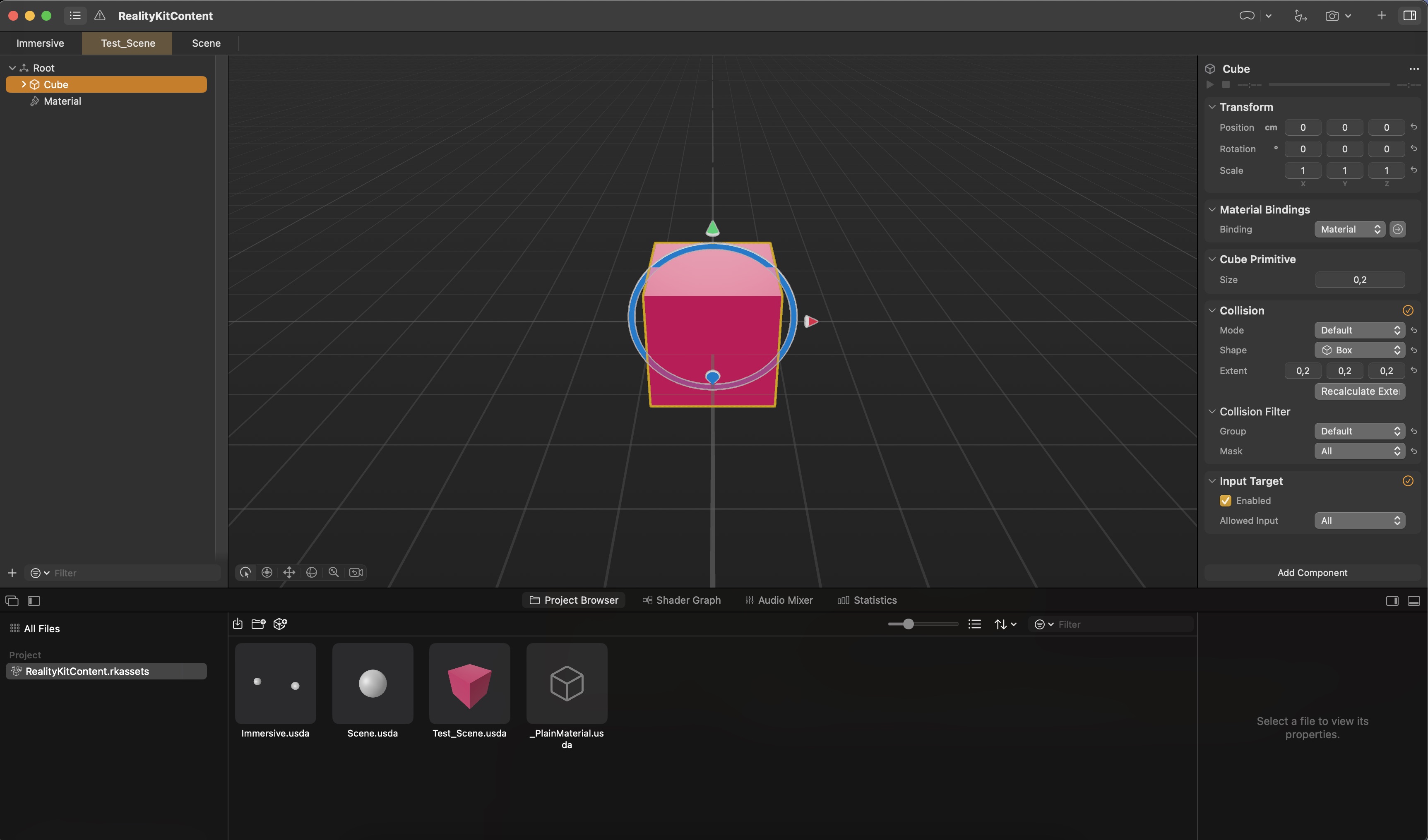Collapse the Transform section

(x=1212, y=106)
